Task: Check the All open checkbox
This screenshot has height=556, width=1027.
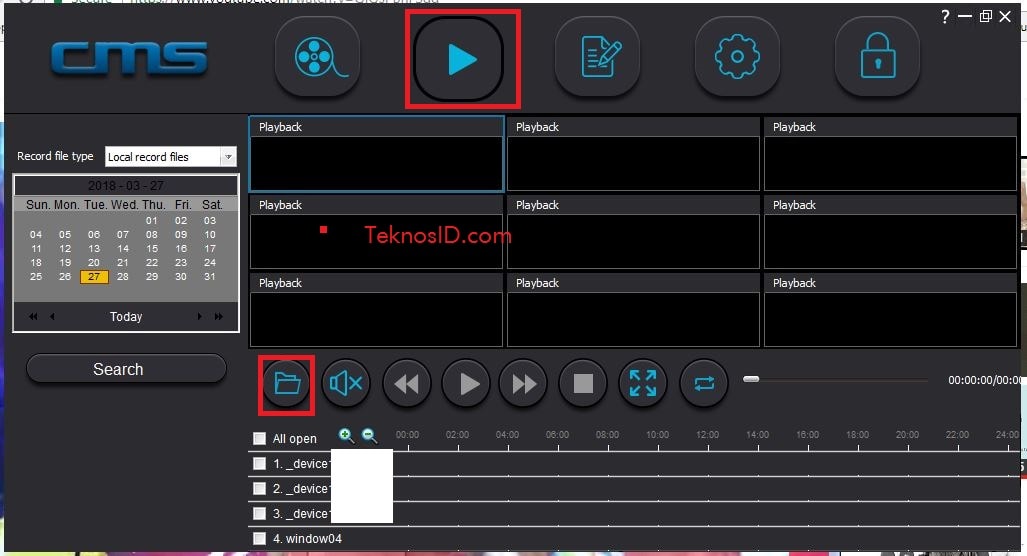Action: click(x=259, y=438)
